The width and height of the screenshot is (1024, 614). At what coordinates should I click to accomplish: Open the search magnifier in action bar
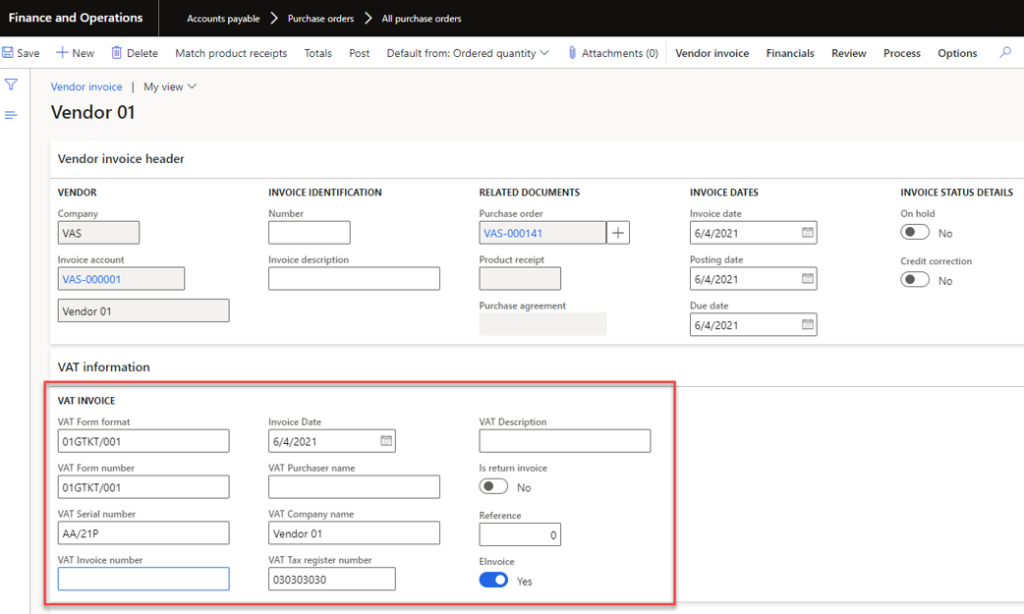(x=1005, y=52)
